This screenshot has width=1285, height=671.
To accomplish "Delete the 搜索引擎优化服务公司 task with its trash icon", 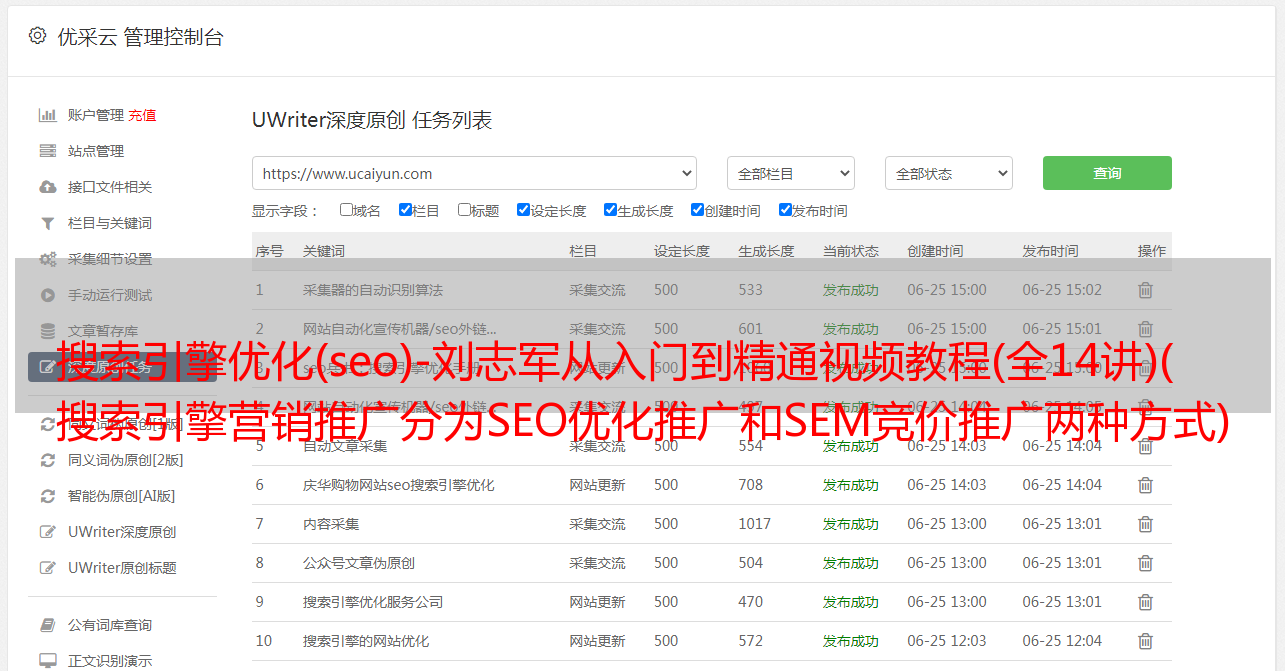I will 1145,602.
